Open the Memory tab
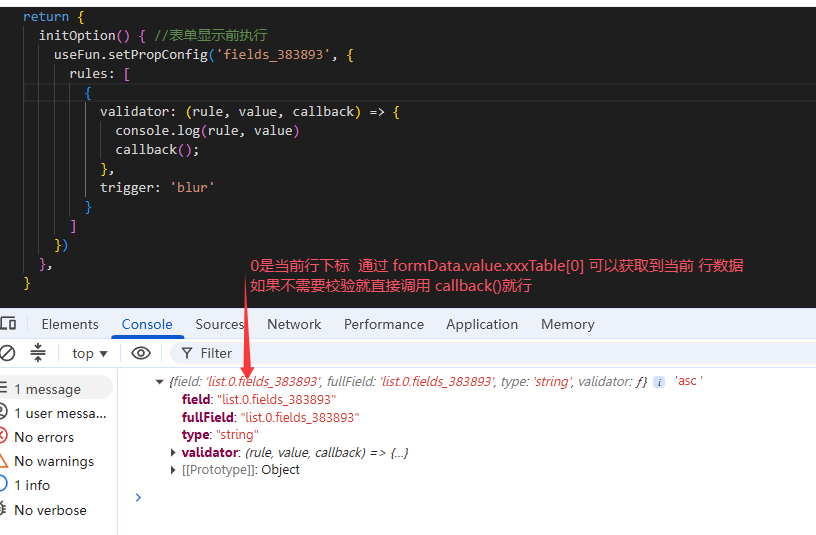816x535 pixels. click(x=568, y=324)
